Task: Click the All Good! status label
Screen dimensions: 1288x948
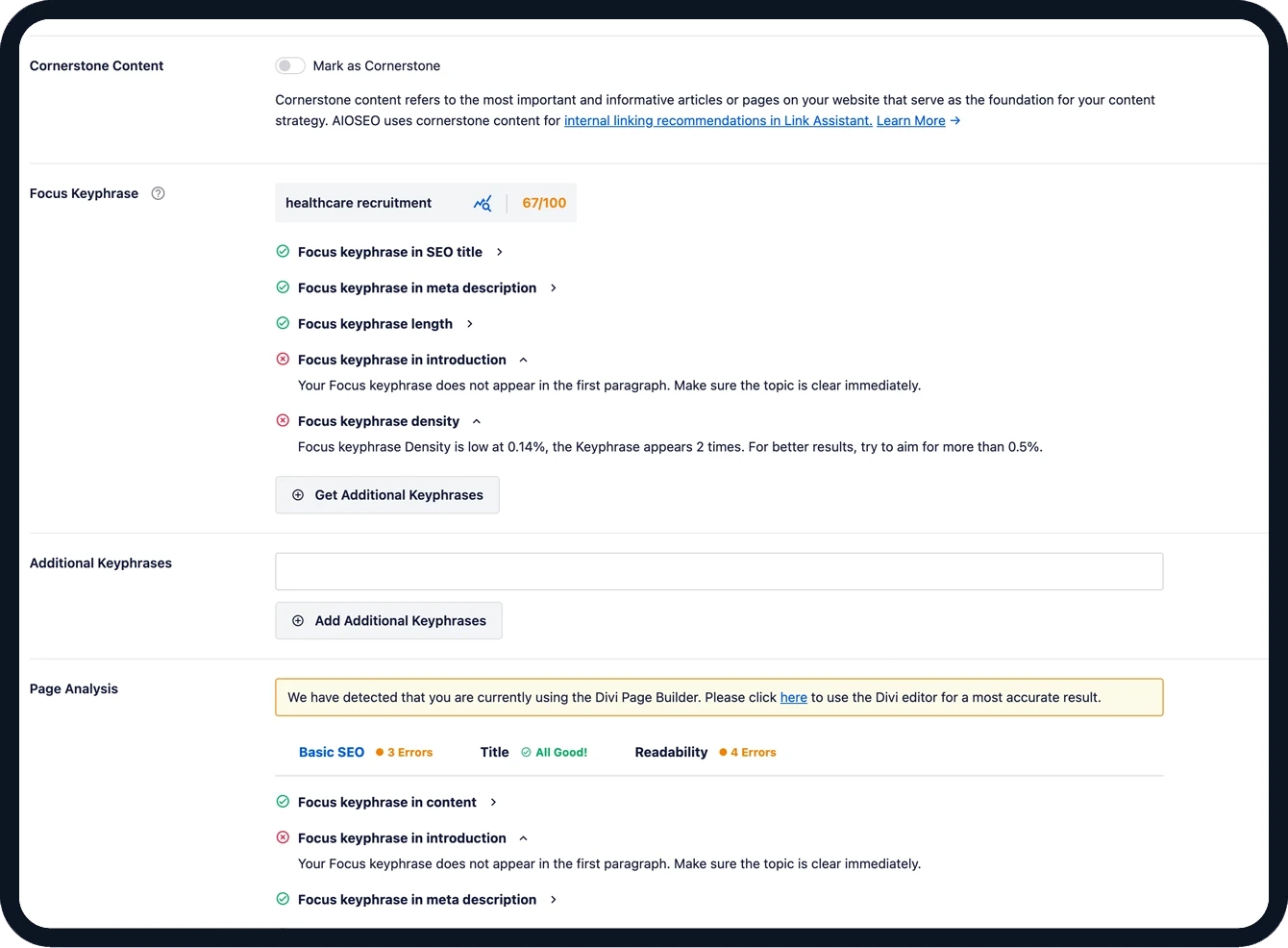Action: (555, 752)
